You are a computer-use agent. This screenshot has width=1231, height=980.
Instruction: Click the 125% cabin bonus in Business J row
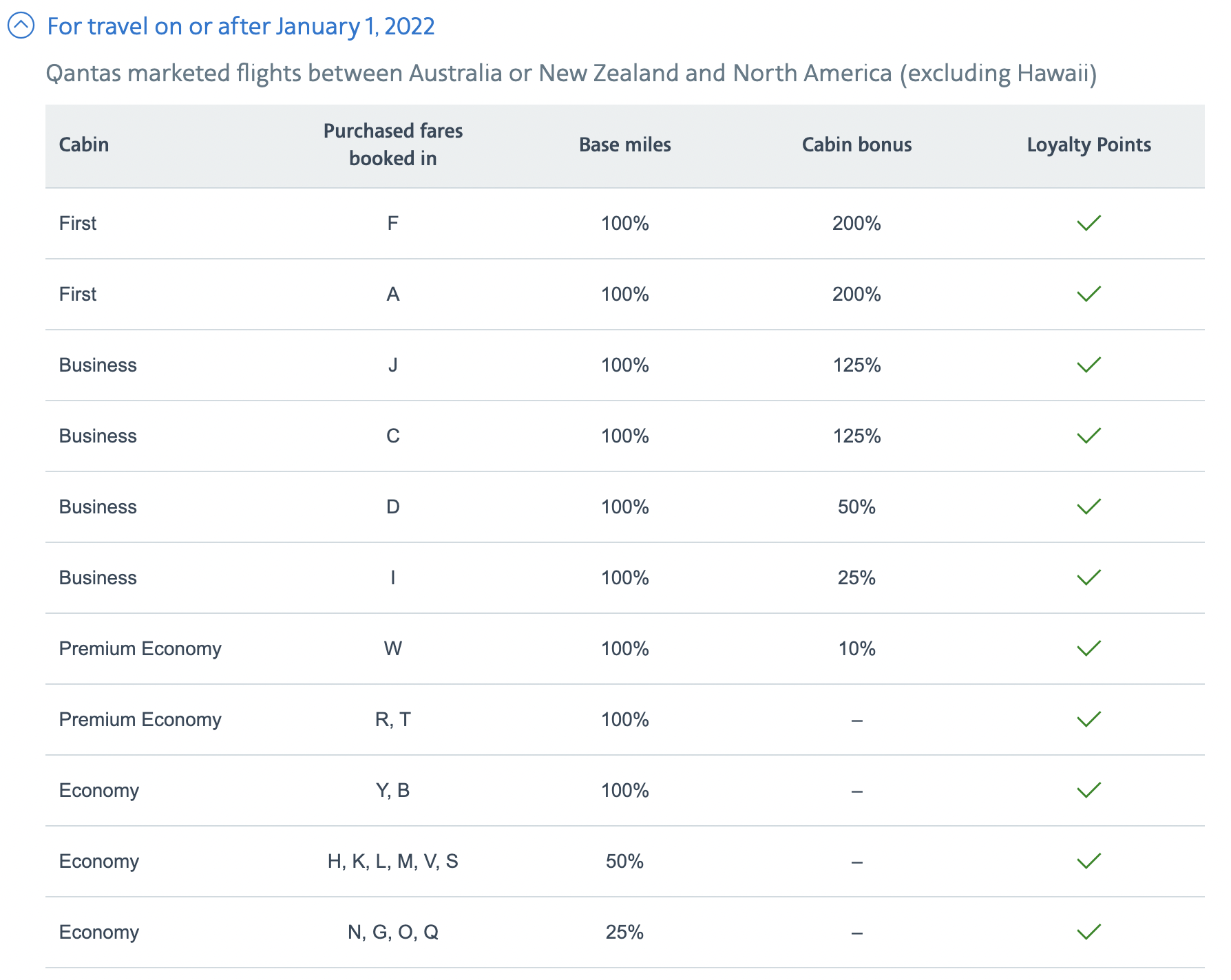click(x=856, y=365)
